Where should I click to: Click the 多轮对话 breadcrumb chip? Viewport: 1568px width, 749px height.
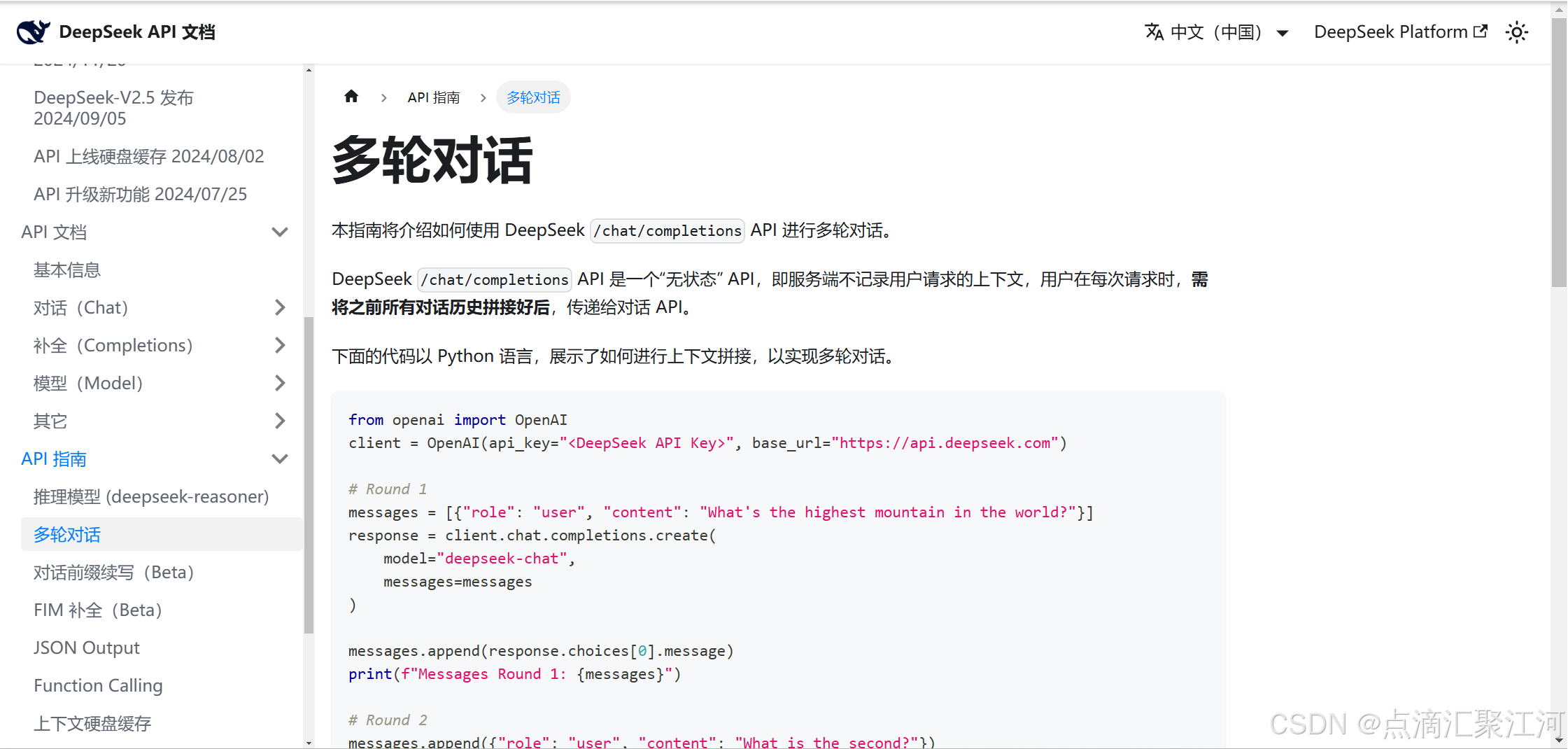tap(533, 97)
